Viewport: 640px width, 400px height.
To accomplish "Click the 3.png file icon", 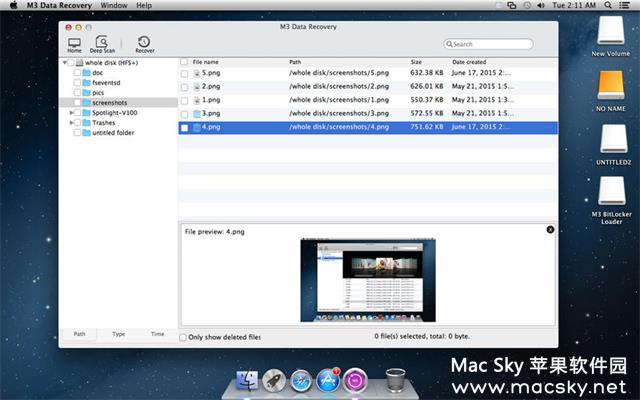I will 197,113.
